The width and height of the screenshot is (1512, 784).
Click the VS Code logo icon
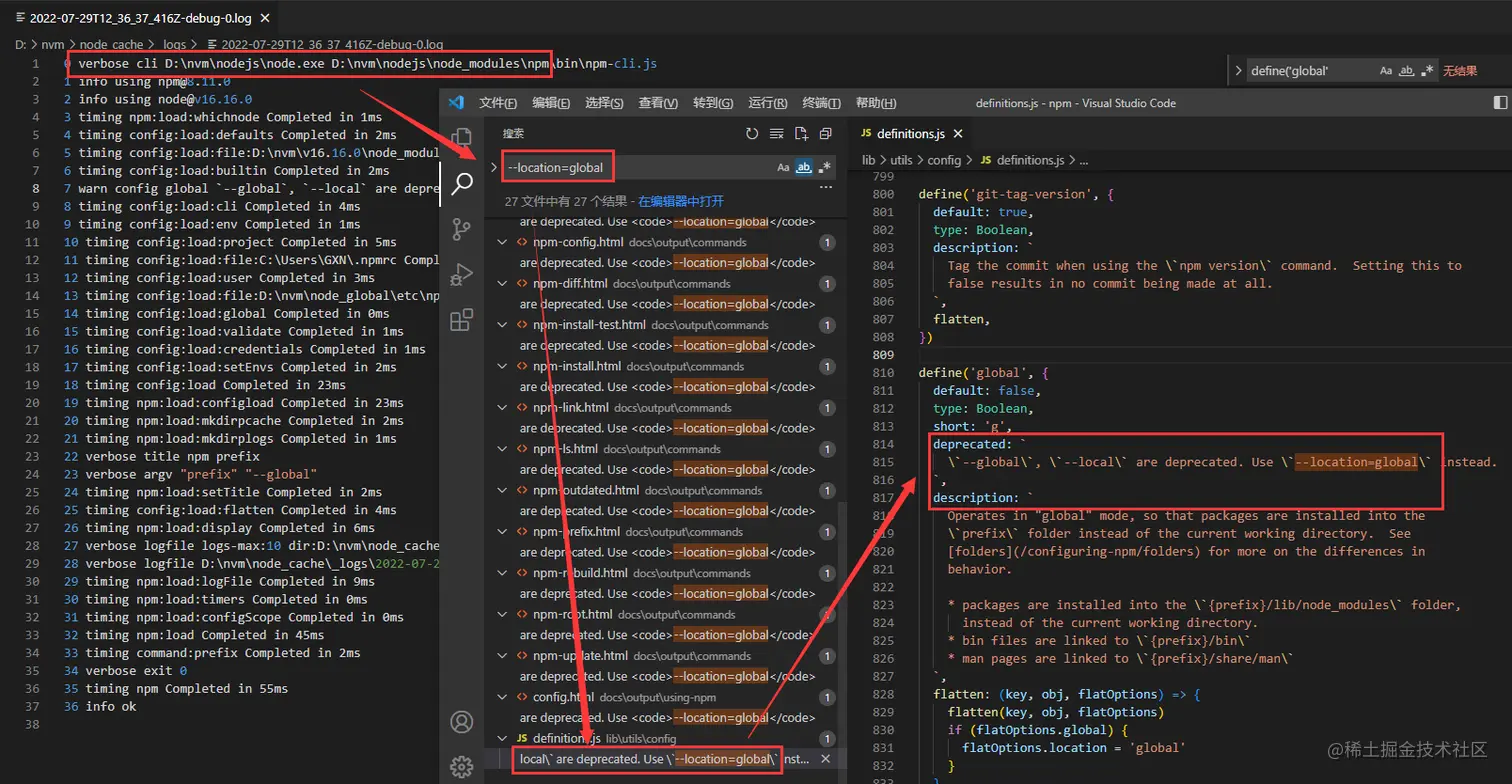click(456, 103)
